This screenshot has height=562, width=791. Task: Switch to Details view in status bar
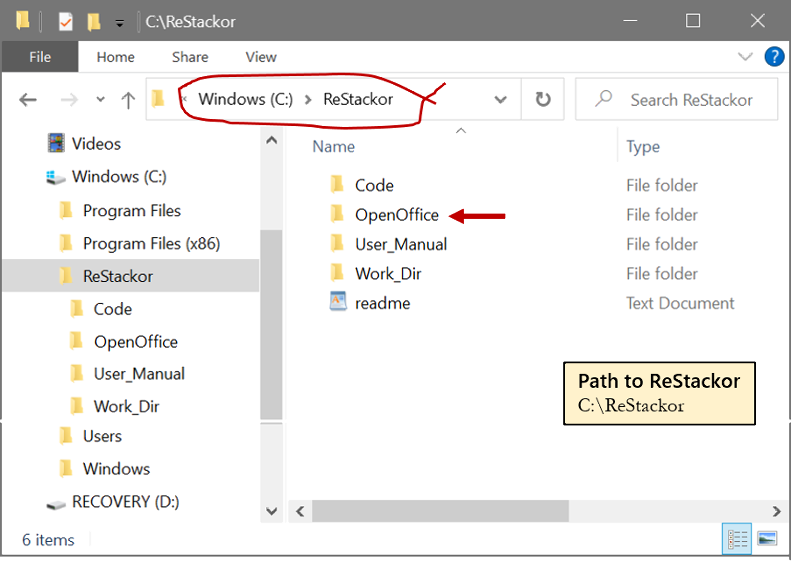pyautogui.click(x=737, y=539)
